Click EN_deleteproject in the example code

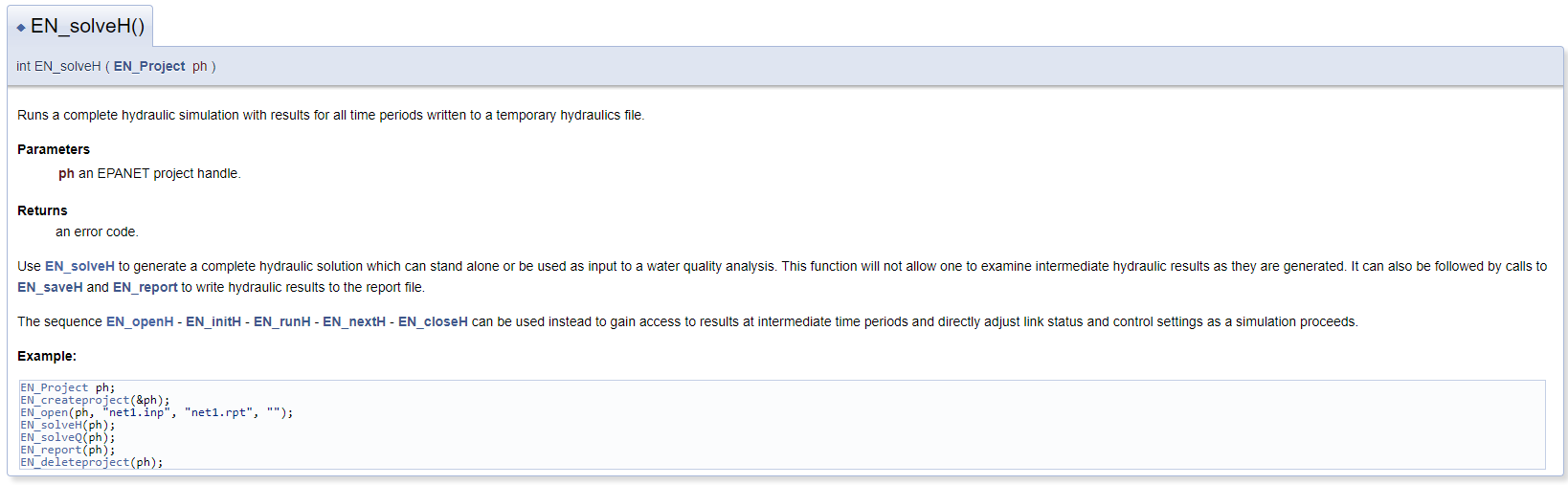[x=75, y=462]
